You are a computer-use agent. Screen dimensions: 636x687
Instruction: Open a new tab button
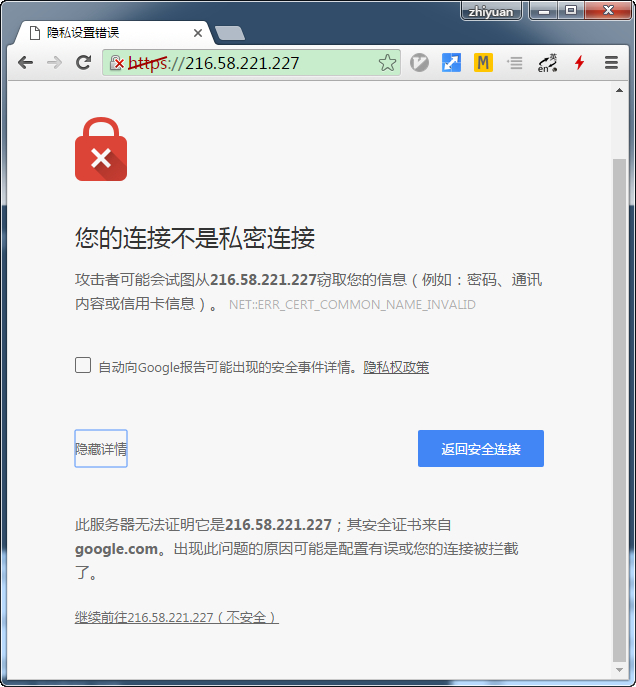point(230,33)
